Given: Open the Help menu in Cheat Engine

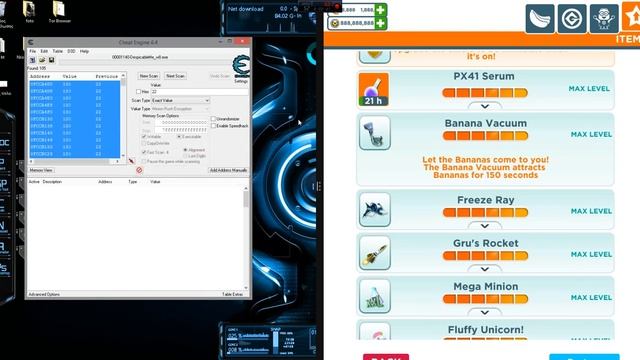Looking at the screenshot, I should click(x=84, y=51).
